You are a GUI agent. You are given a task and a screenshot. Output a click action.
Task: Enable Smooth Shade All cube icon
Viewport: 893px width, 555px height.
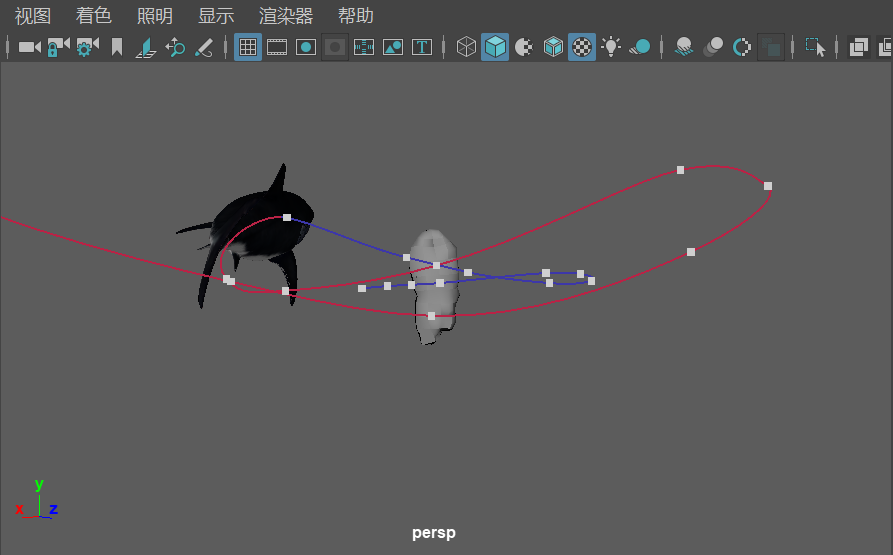pyautogui.click(x=495, y=47)
